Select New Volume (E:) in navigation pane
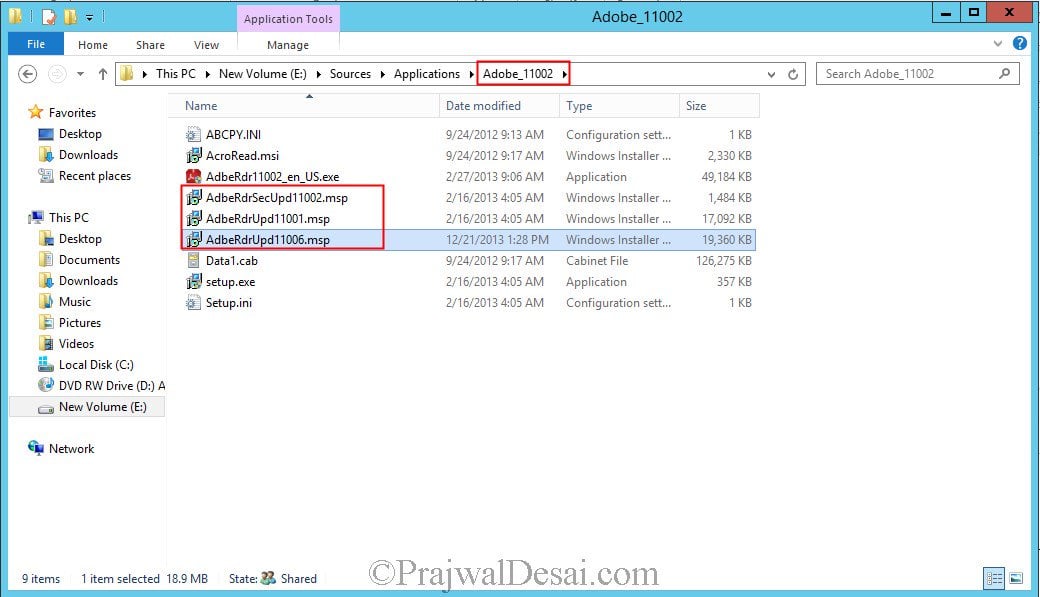 point(87,407)
